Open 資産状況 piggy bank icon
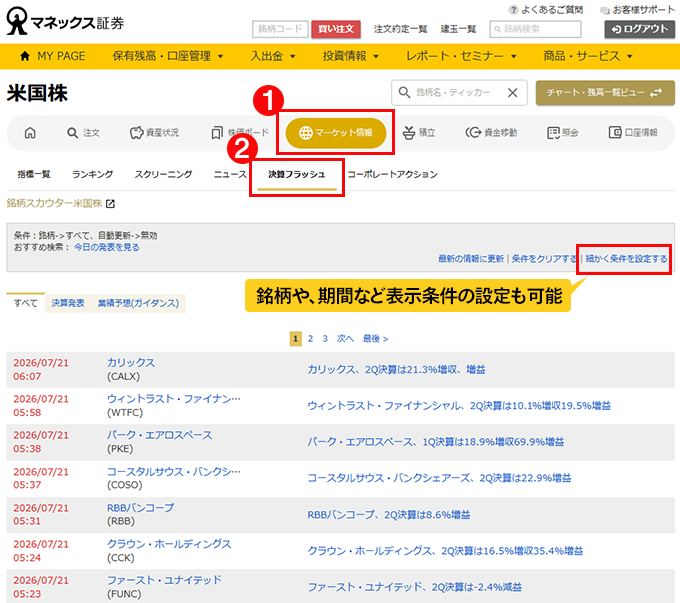 tap(154, 133)
